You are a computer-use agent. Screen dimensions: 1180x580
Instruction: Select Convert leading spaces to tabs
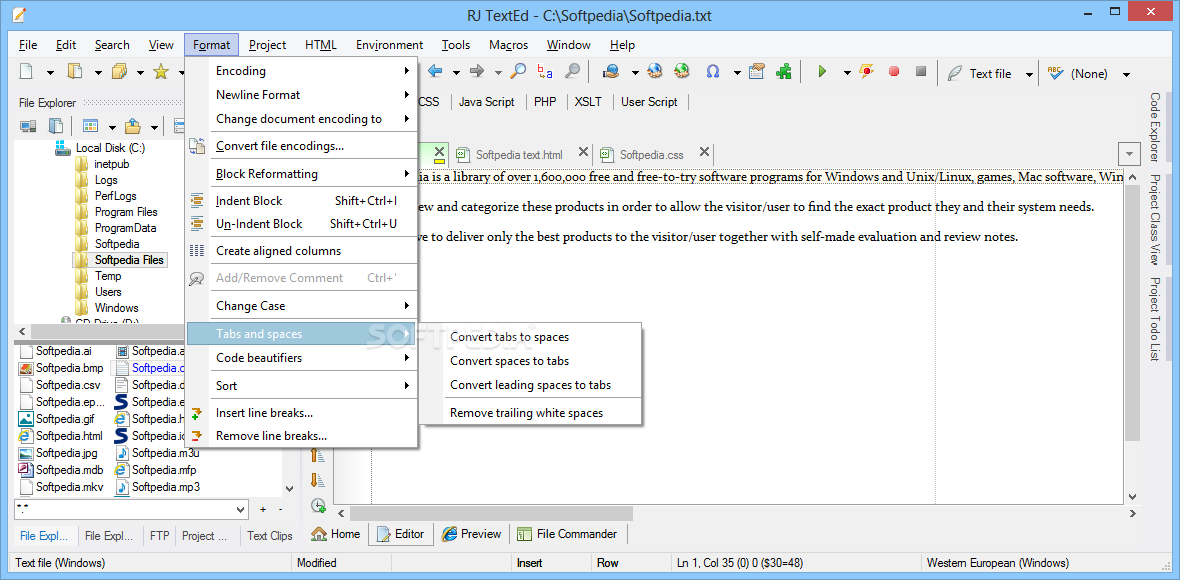tap(531, 385)
